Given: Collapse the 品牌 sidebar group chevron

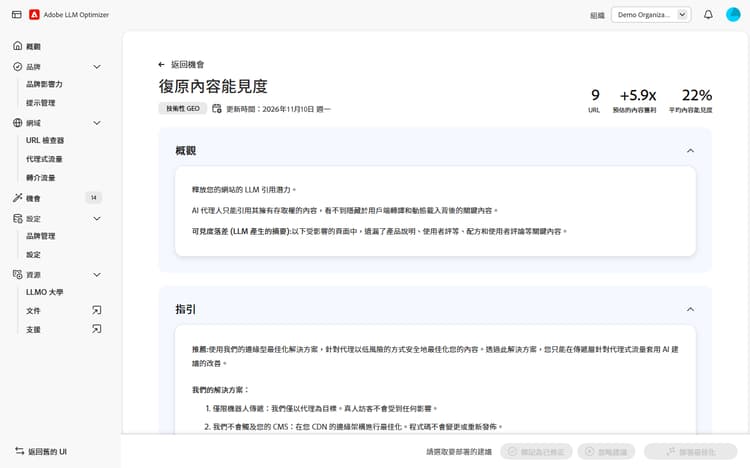Looking at the screenshot, I should [x=97, y=67].
